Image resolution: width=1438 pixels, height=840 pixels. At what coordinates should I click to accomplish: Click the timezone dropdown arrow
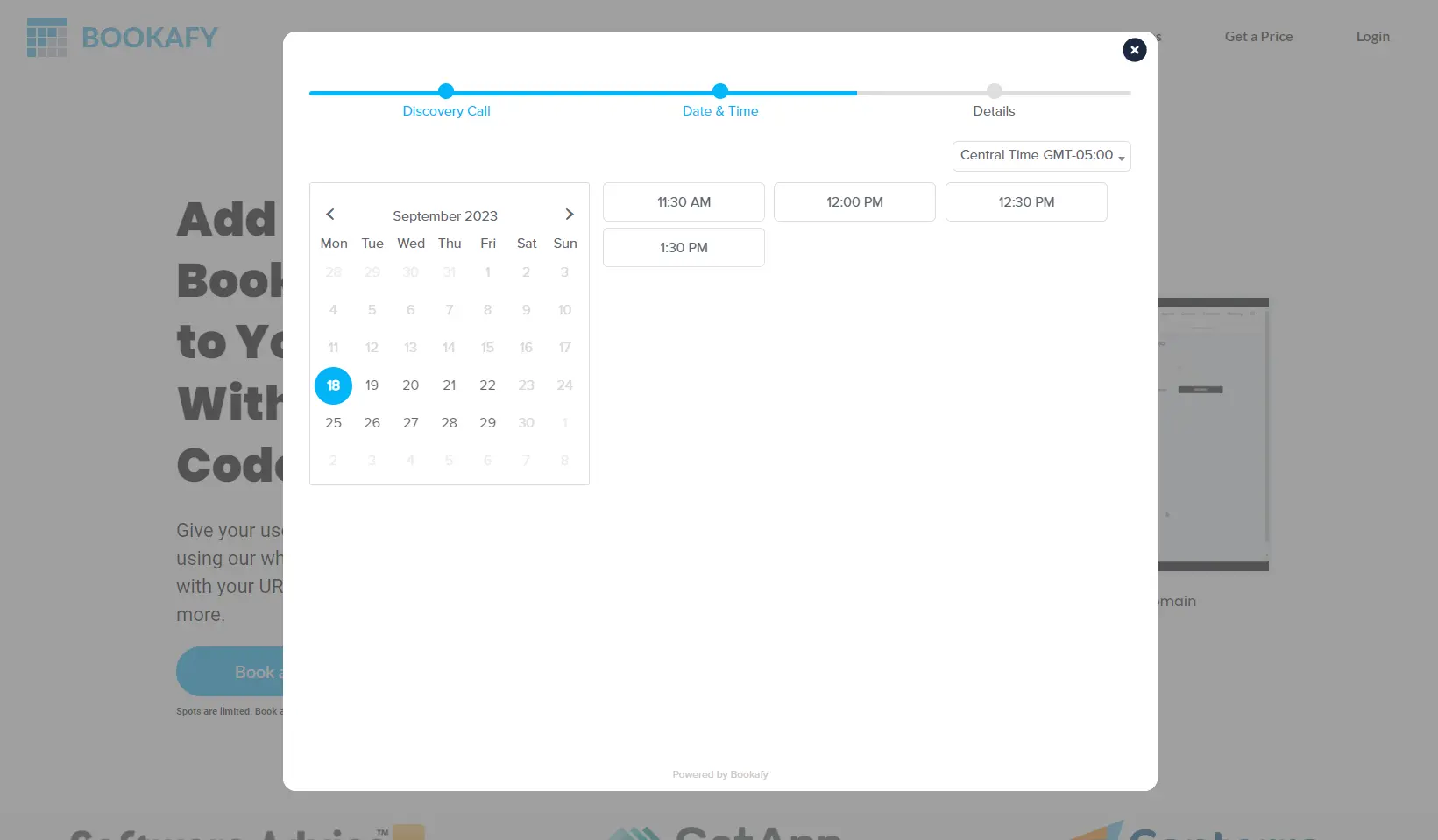(1122, 157)
